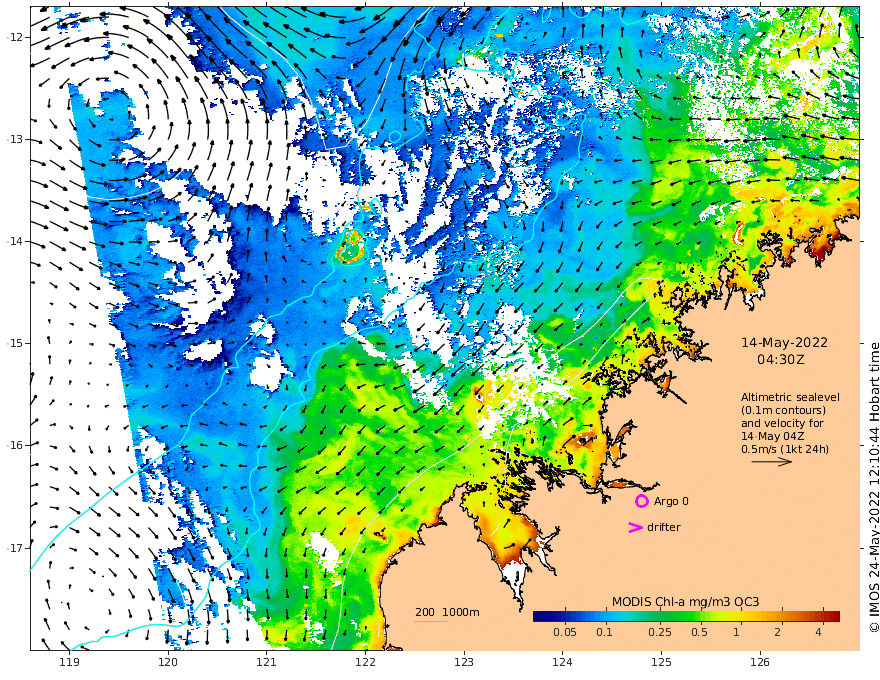Click the '0.25' colorbar tick label
Image resolution: width=880 pixels, height=680 pixels.
pyautogui.click(x=660, y=632)
